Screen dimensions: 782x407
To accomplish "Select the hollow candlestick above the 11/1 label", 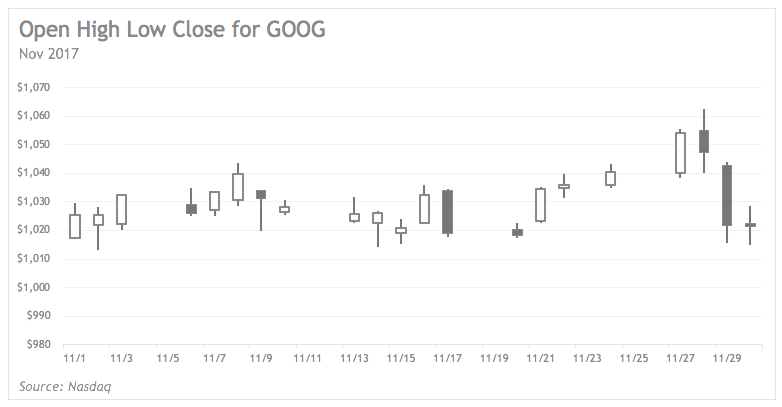I will coord(75,226).
